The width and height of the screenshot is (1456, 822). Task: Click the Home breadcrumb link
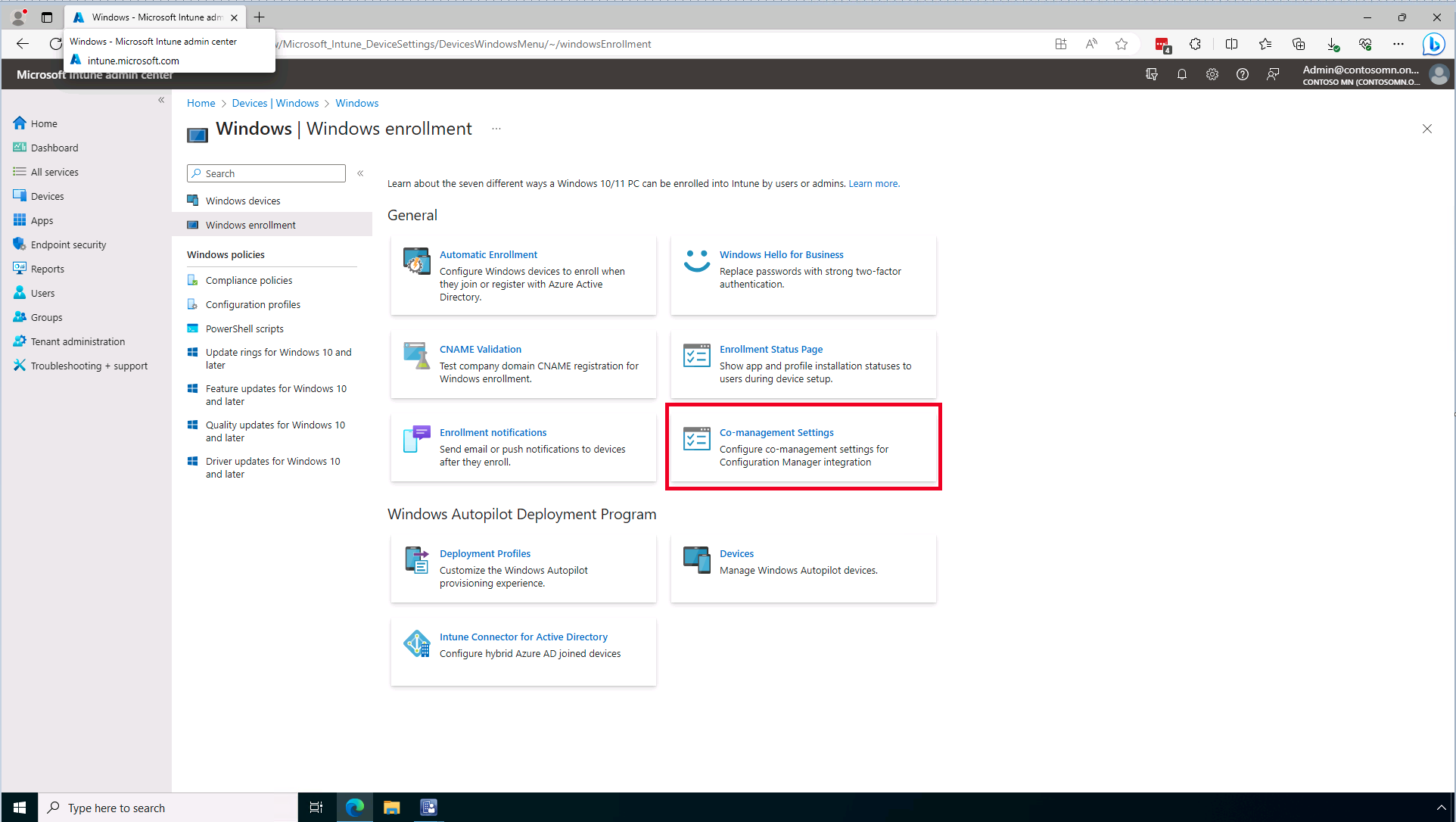tap(201, 103)
